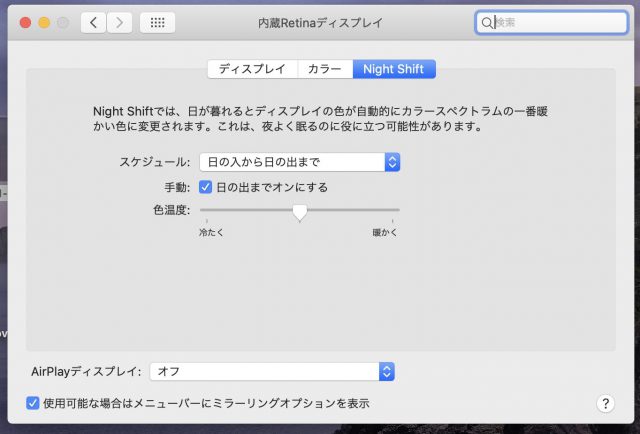
Task: Click the Night Shift description paragraph
Action: pyautogui.click(x=320, y=119)
